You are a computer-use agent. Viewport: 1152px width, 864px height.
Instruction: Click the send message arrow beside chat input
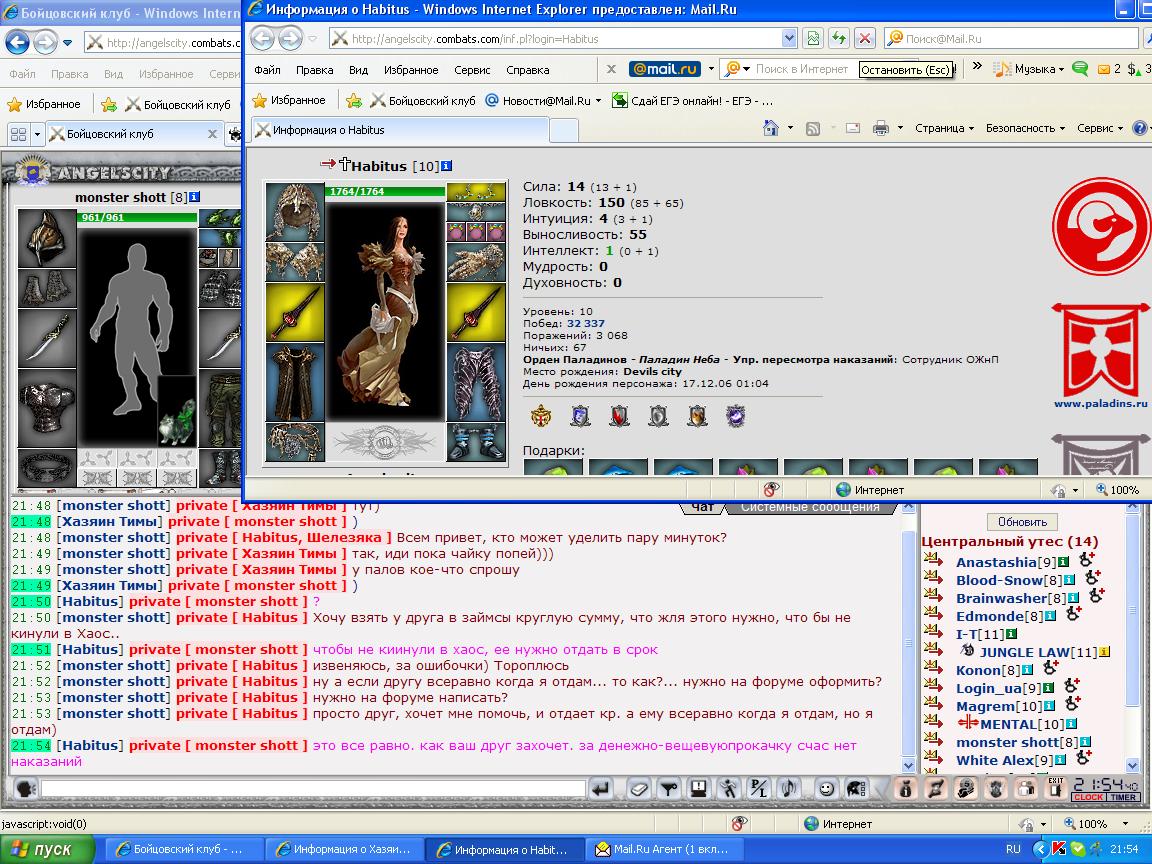point(602,789)
